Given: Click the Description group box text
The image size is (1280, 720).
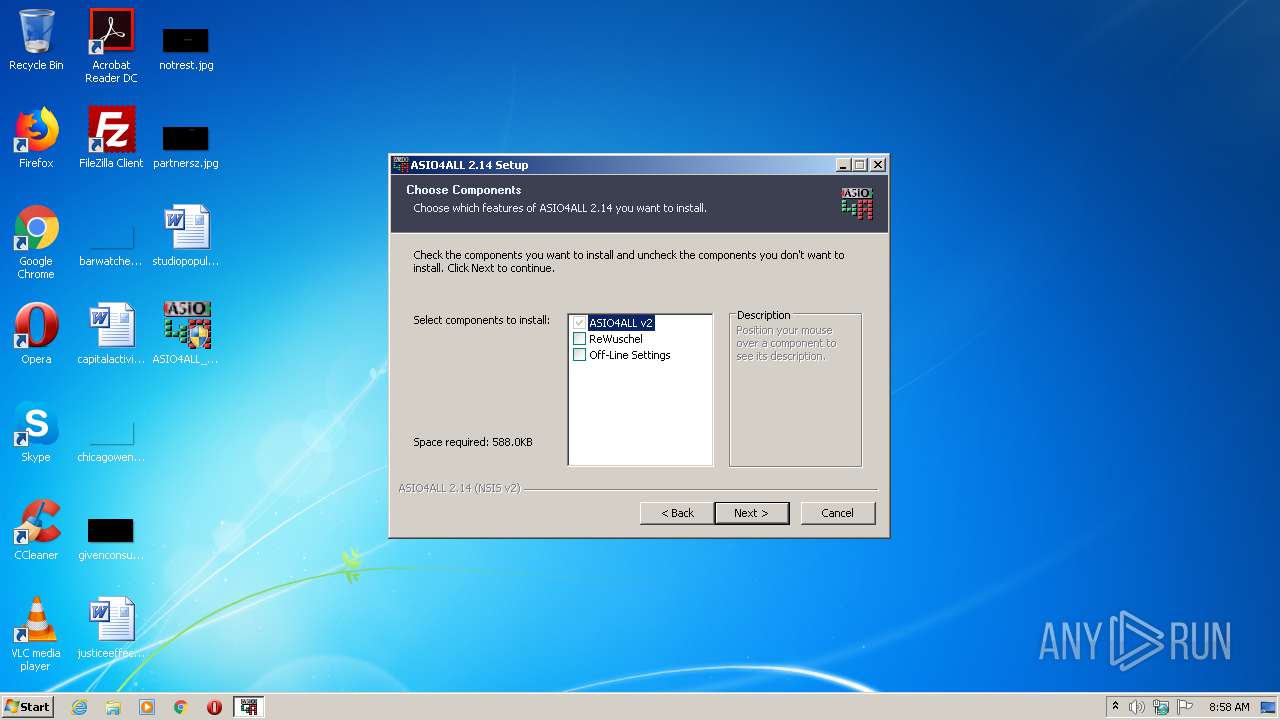Looking at the screenshot, I should pos(763,315).
